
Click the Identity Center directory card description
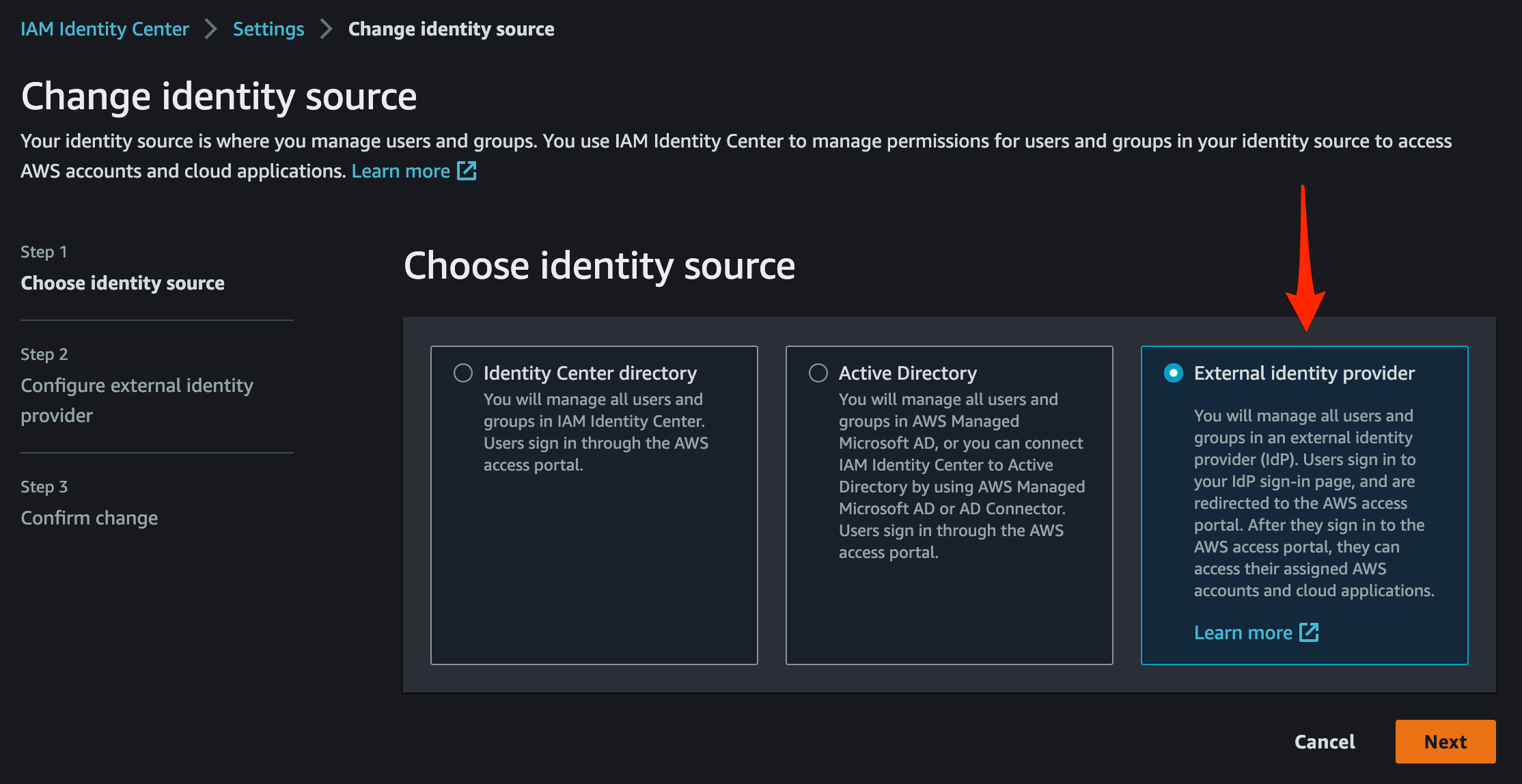click(x=596, y=432)
